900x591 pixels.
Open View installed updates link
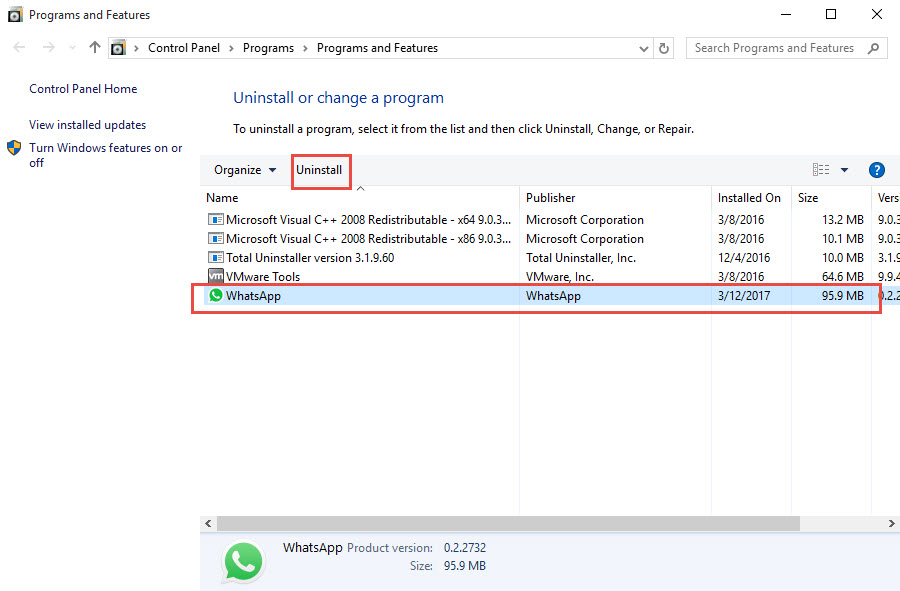(87, 125)
